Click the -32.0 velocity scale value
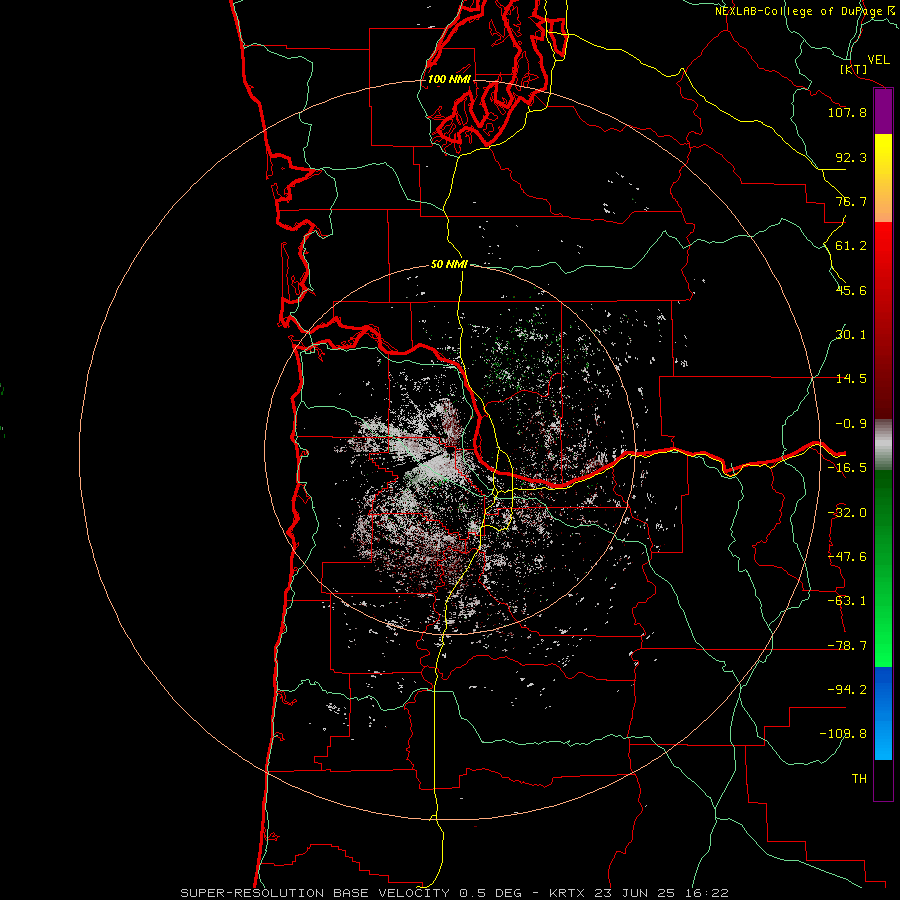Viewport: 900px width, 900px height. [847, 513]
